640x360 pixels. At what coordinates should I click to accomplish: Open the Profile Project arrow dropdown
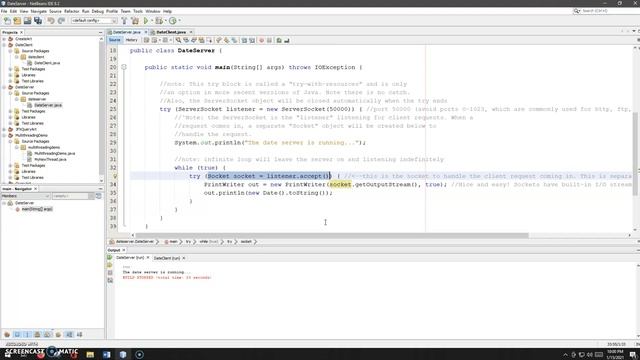179,20
